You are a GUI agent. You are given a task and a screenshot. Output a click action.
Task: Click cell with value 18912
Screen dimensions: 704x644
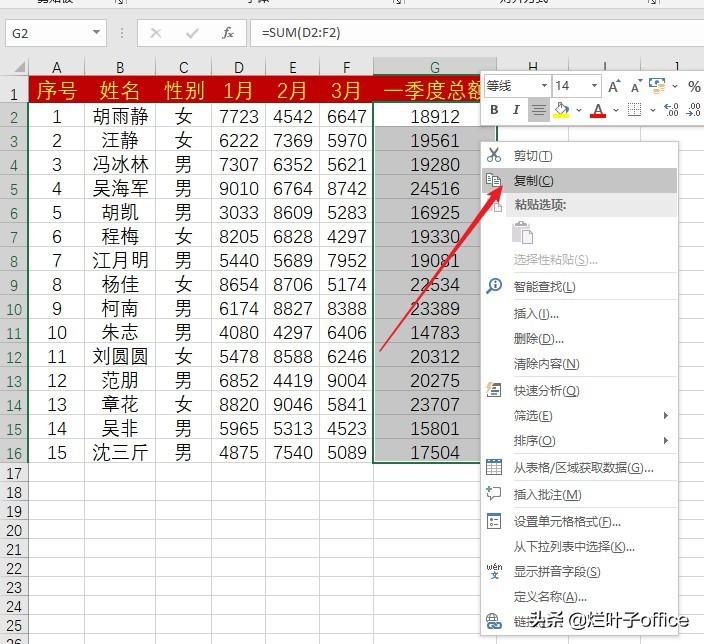(x=435, y=117)
